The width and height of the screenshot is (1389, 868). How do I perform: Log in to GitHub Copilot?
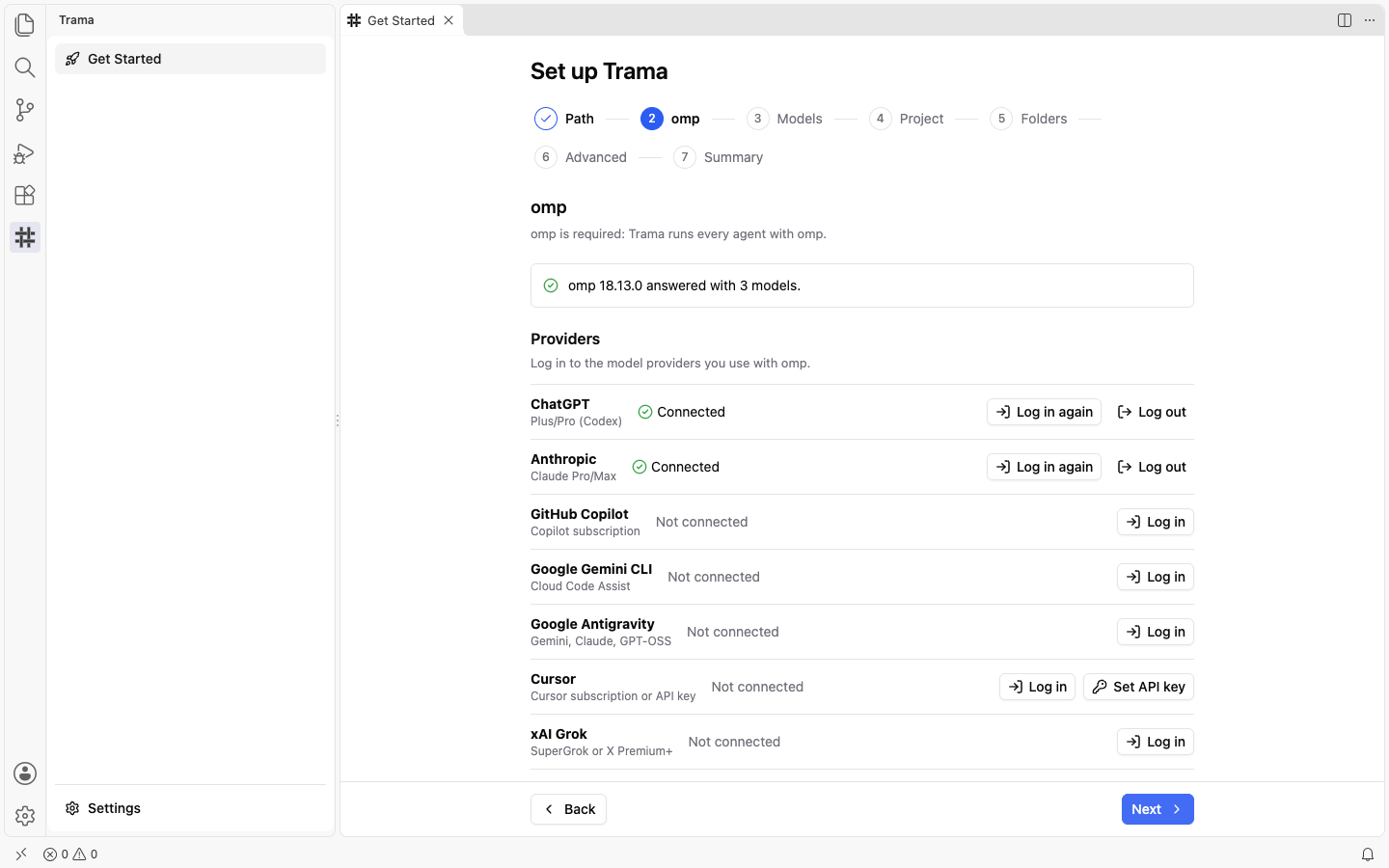[1156, 522]
